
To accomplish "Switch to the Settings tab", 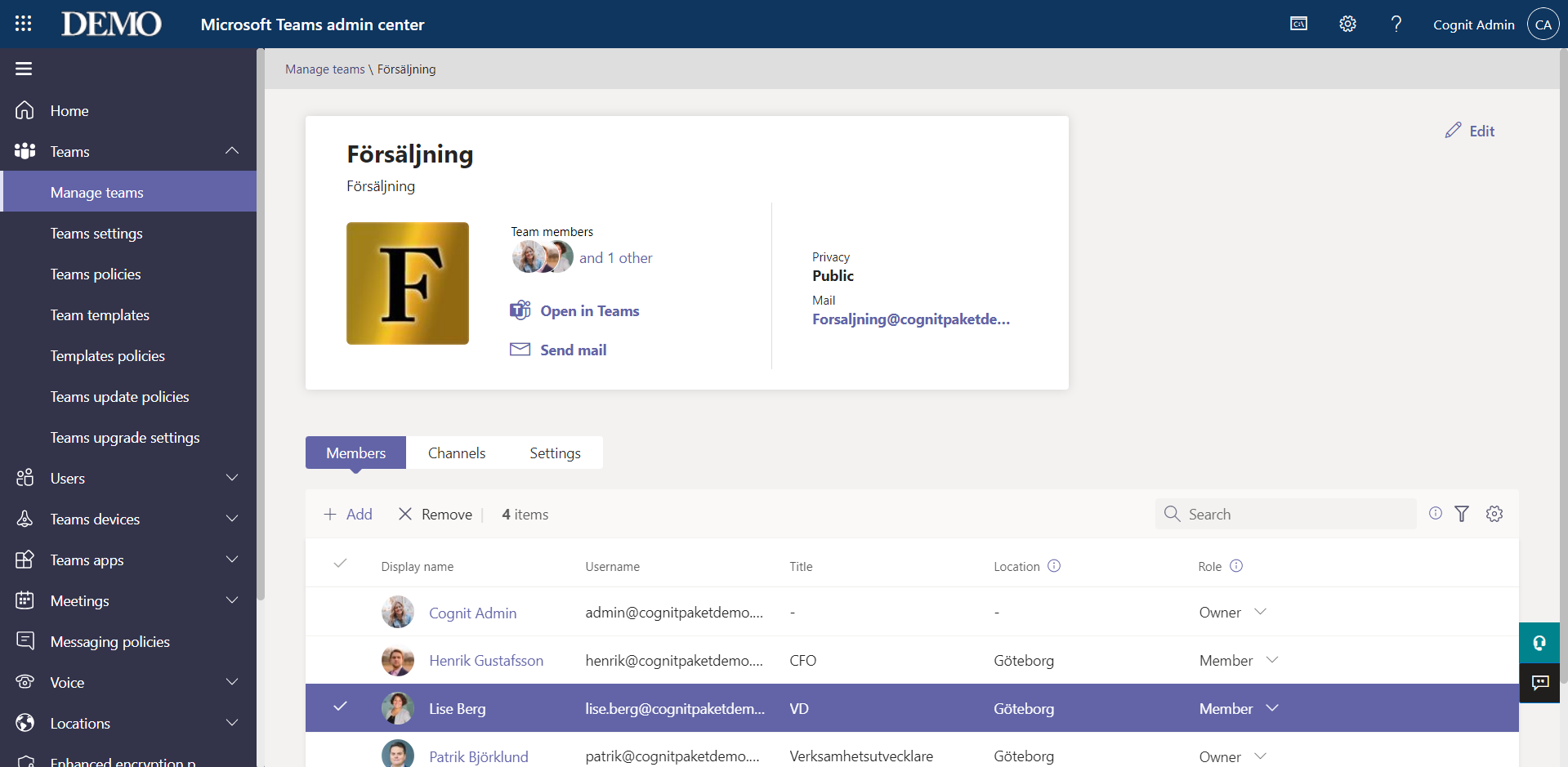I will click(555, 453).
